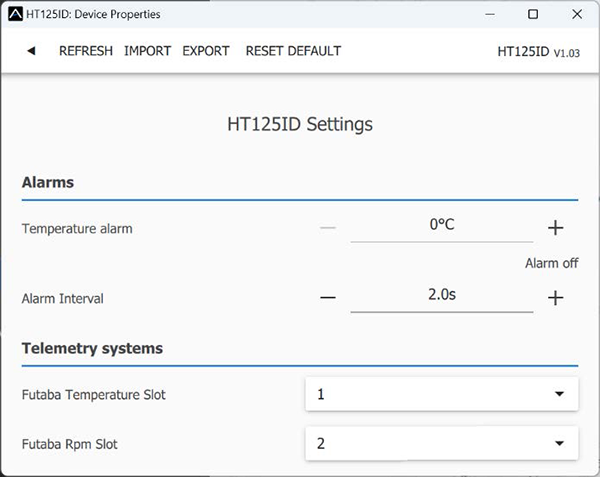
Task: Click the Telemetry systems section heading
Action: pos(92,349)
